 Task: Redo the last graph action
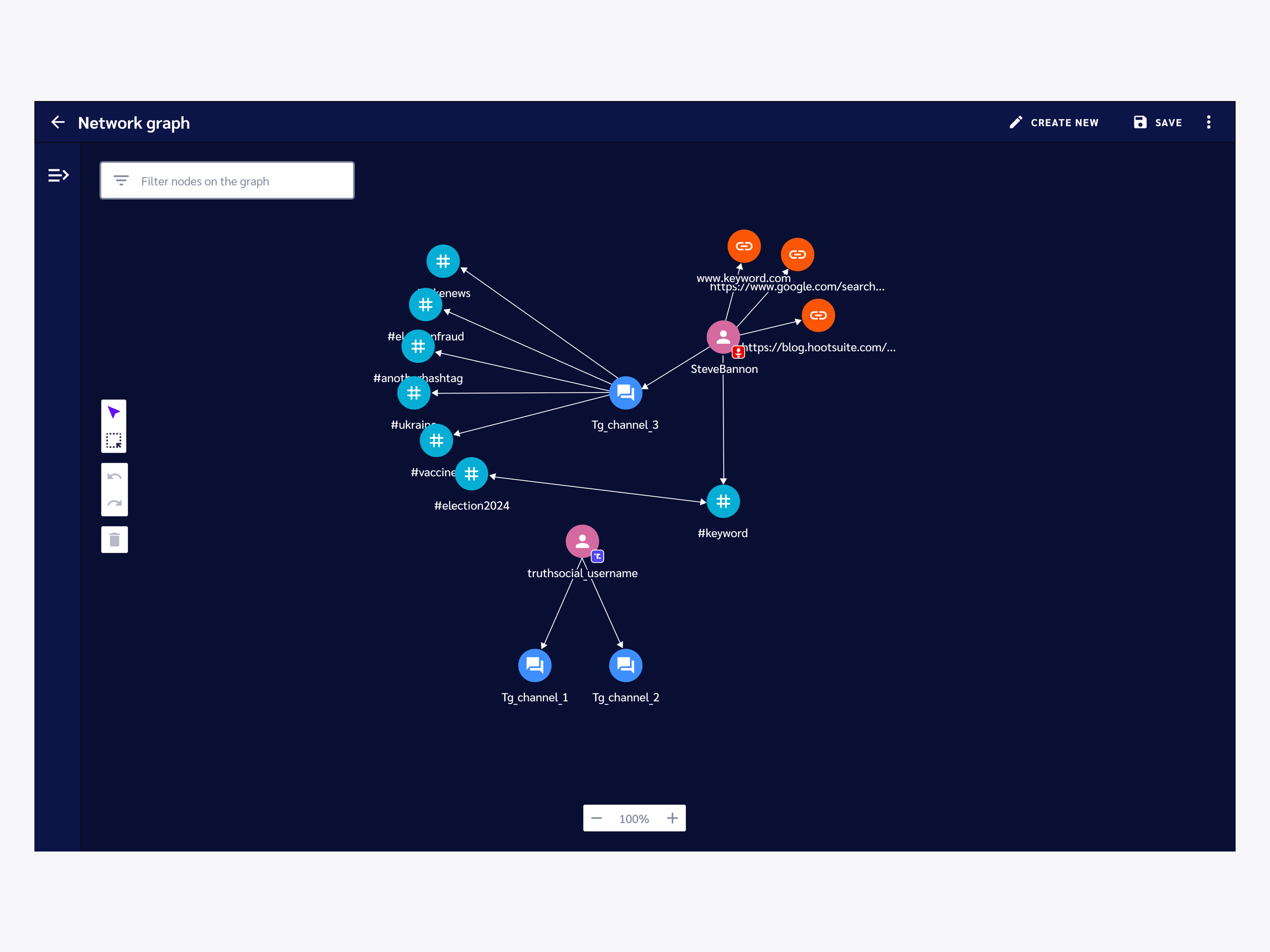point(114,504)
